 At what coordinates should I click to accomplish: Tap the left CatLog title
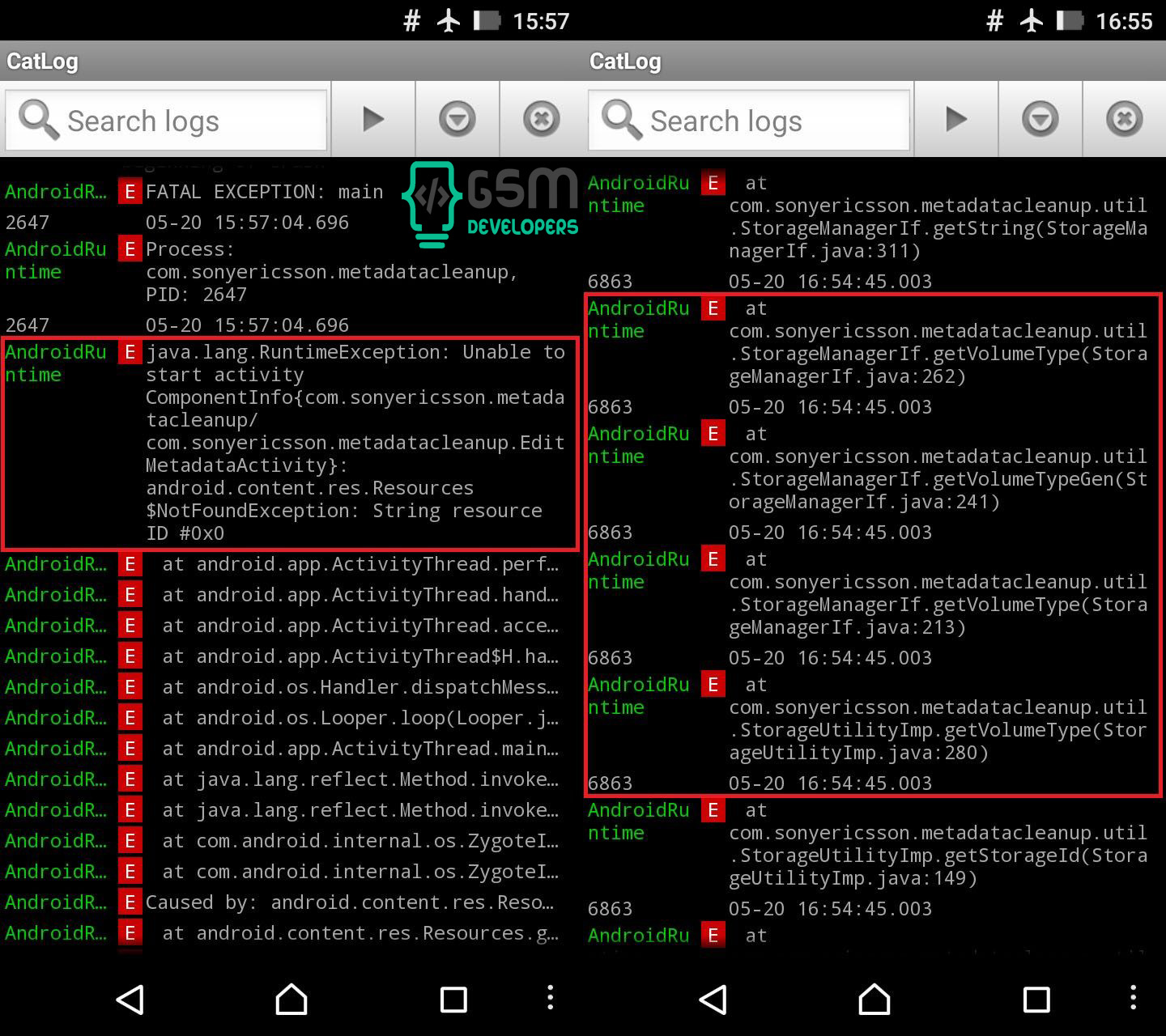click(42, 62)
